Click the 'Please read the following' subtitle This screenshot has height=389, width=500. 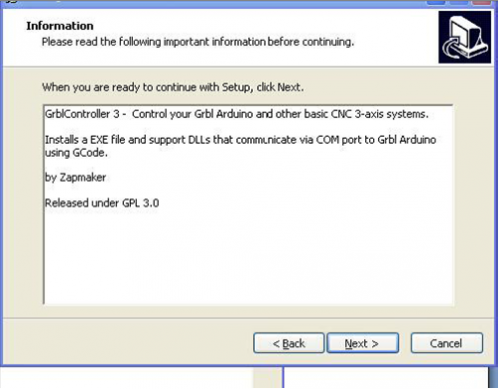point(198,42)
